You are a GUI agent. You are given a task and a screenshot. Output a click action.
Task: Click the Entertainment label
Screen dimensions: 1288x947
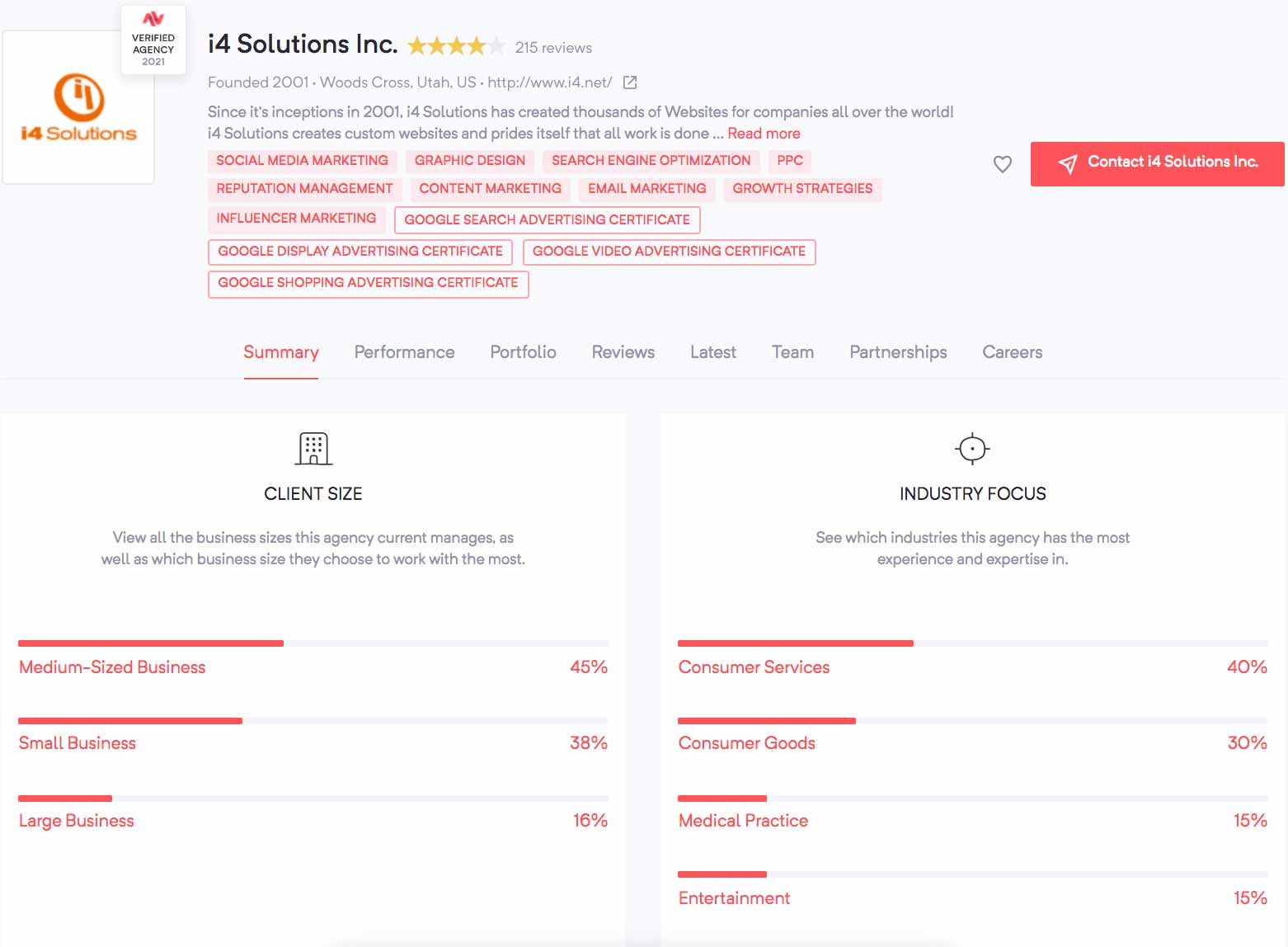point(734,898)
